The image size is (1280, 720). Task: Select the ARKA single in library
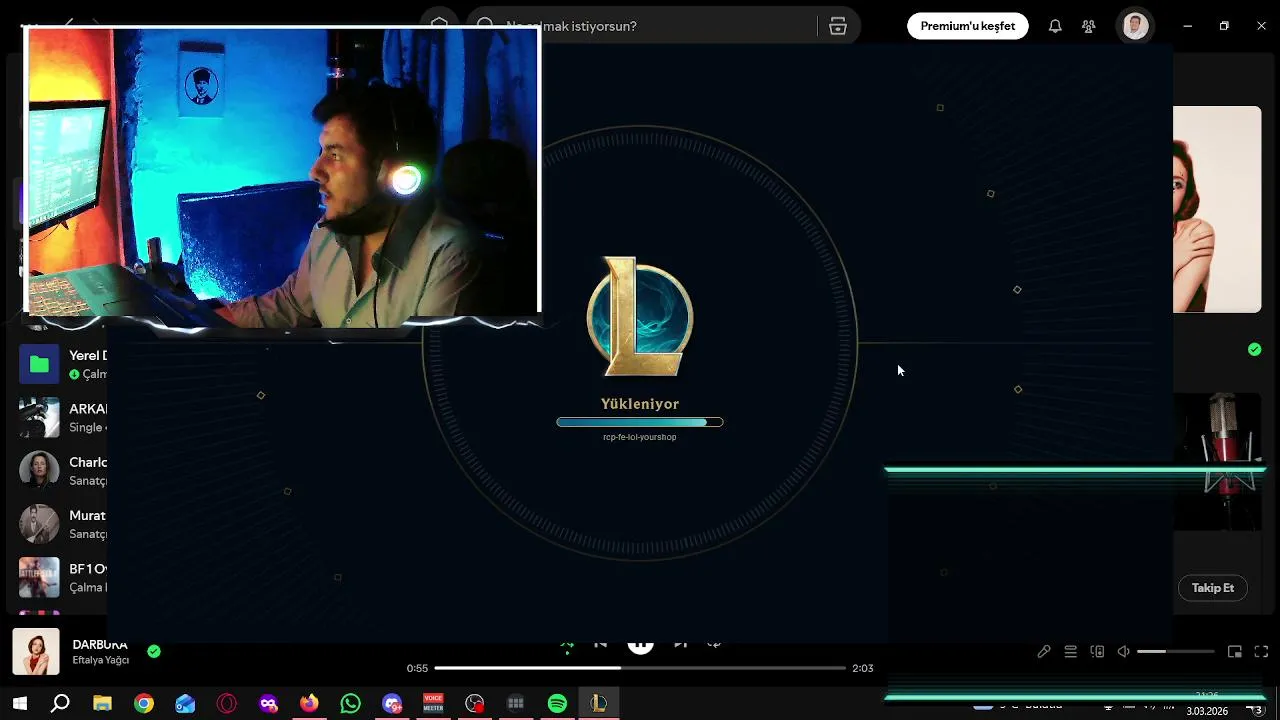(x=62, y=418)
